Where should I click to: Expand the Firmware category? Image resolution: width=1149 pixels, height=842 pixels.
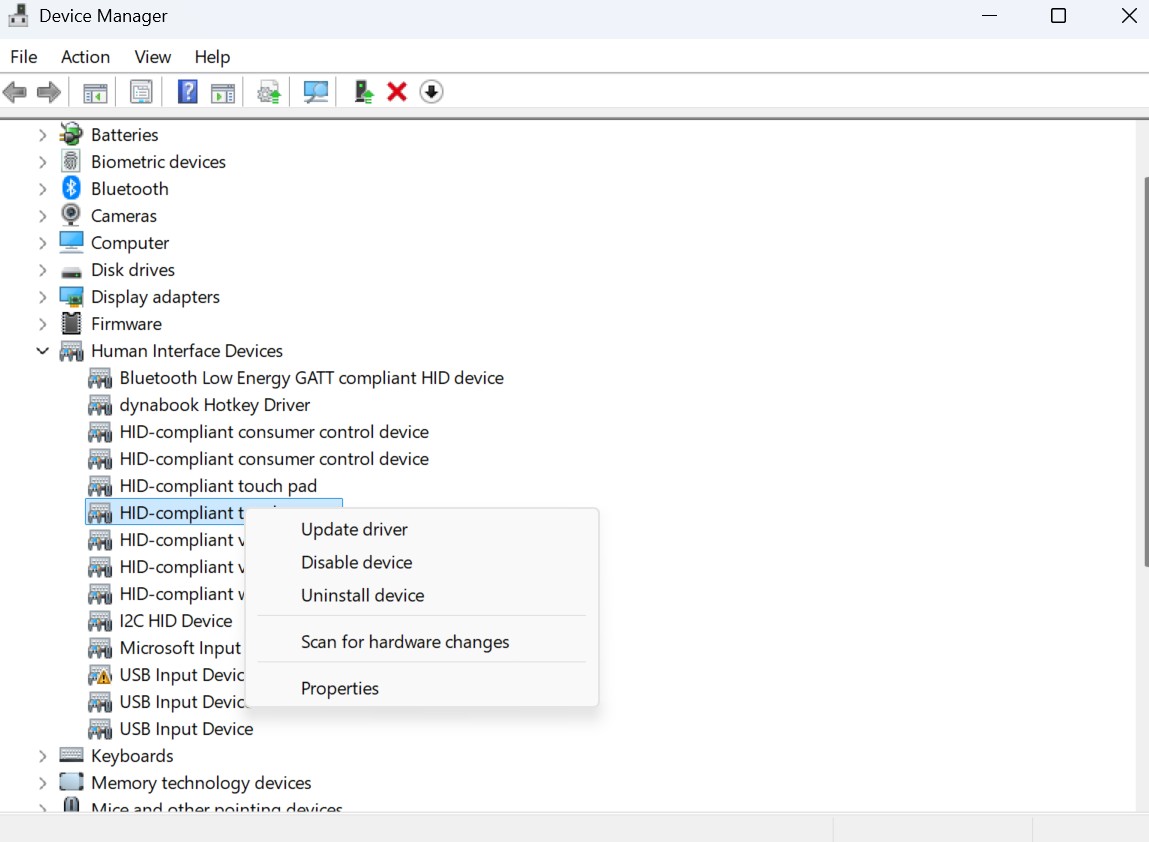[x=43, y=324]
